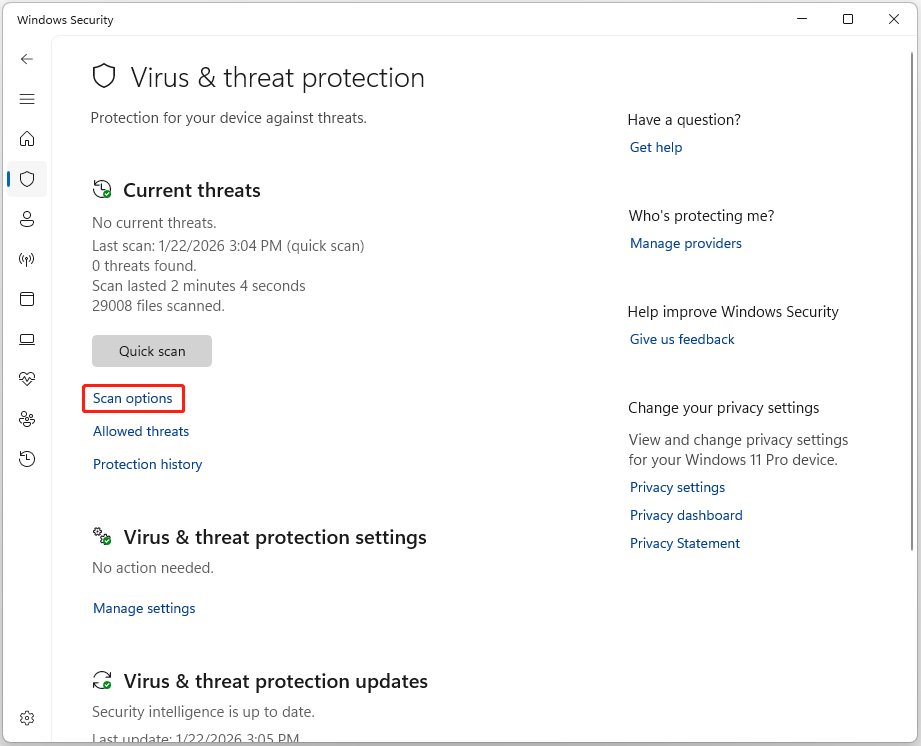Screen dimensions: 921x746
Task: Select Device performance & health heart icon
Action: click(27, 378)
